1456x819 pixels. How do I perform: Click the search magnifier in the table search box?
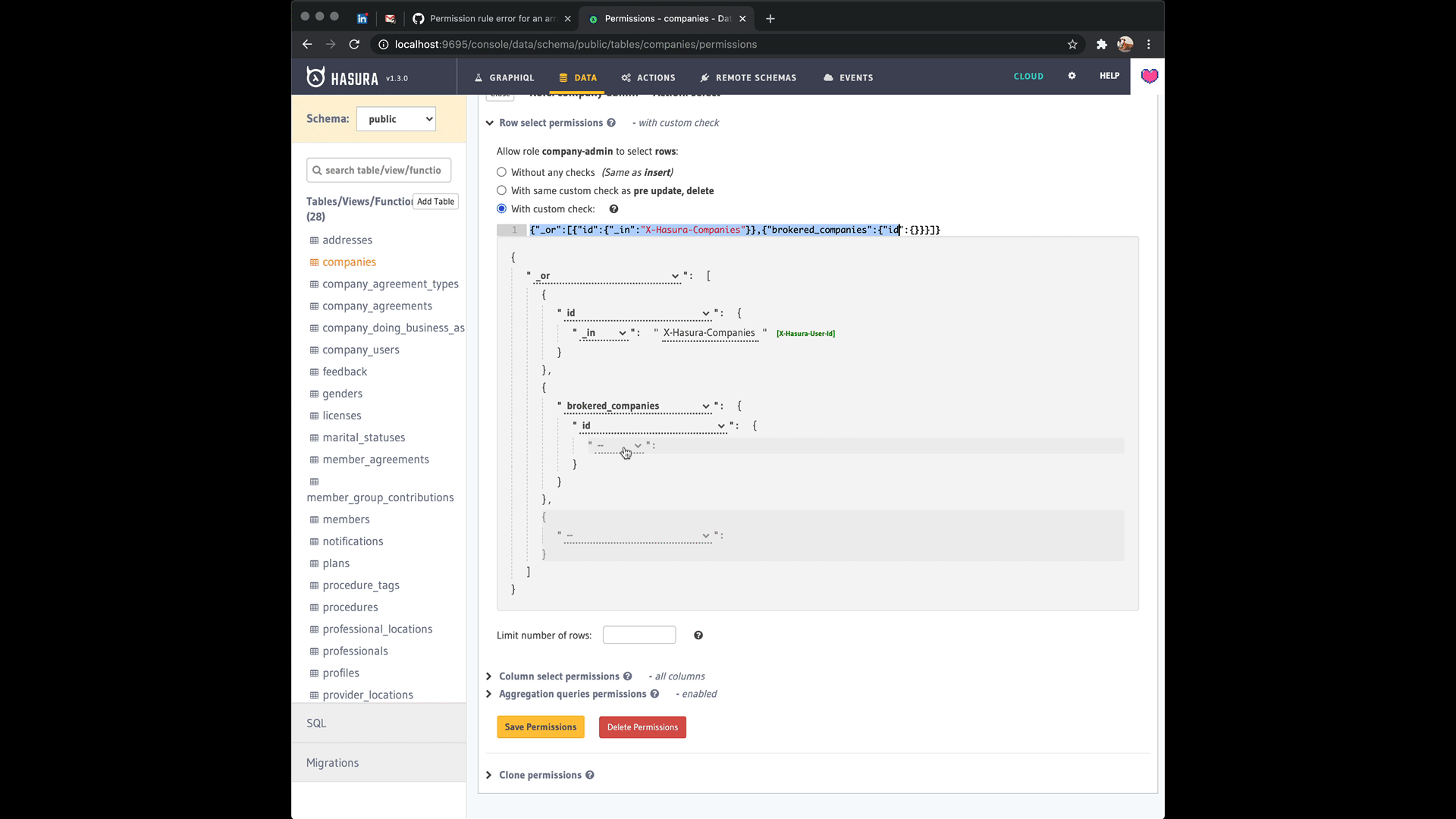[x=318, y=170]
